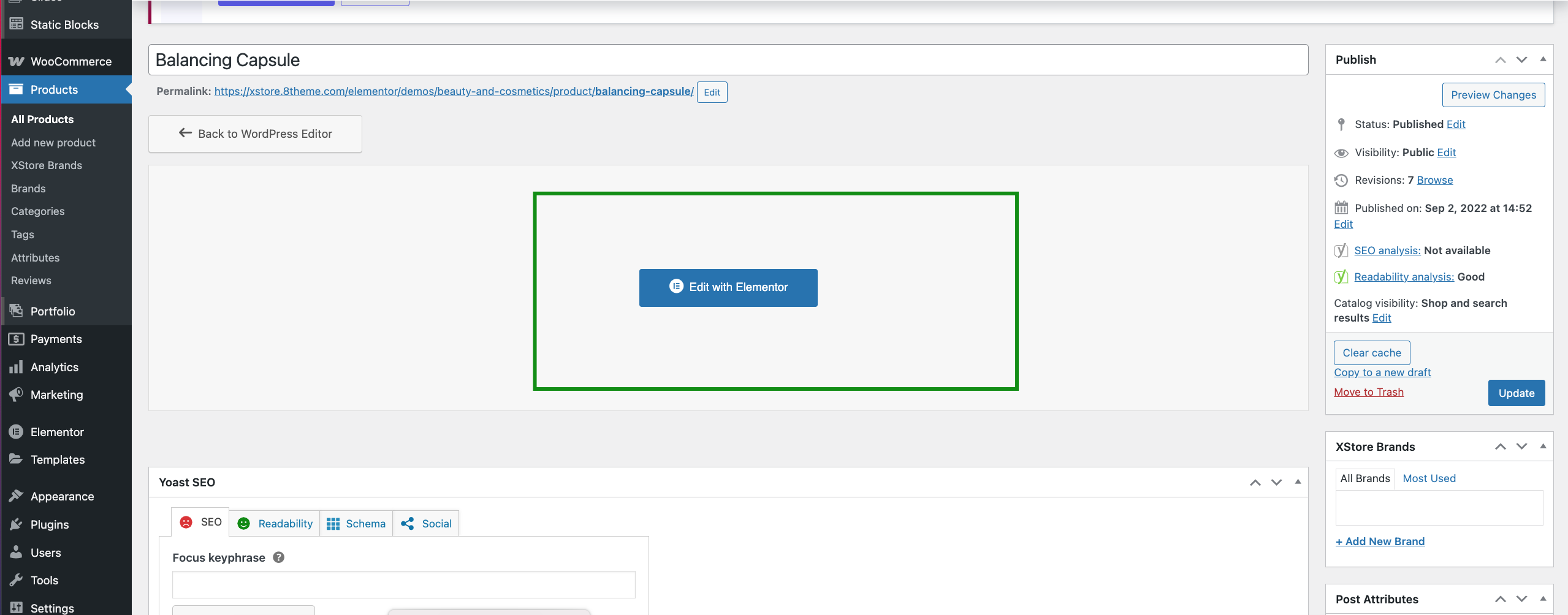This screenshot has height=615, width=1568.
Task: Click the Payments dollar icon
Action: point(17,339)
